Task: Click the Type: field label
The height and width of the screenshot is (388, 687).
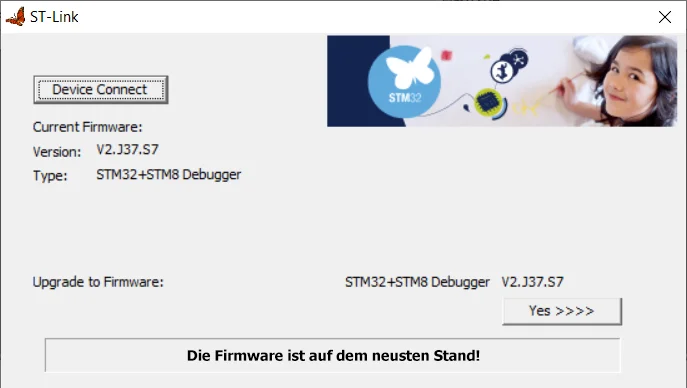Action: coord(50,176)
